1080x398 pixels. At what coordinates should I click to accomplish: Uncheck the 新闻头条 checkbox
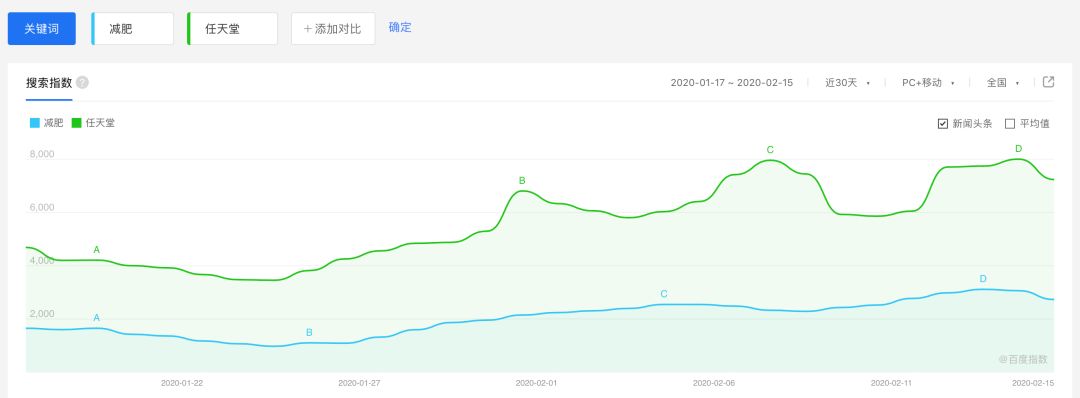pos(943,124)
